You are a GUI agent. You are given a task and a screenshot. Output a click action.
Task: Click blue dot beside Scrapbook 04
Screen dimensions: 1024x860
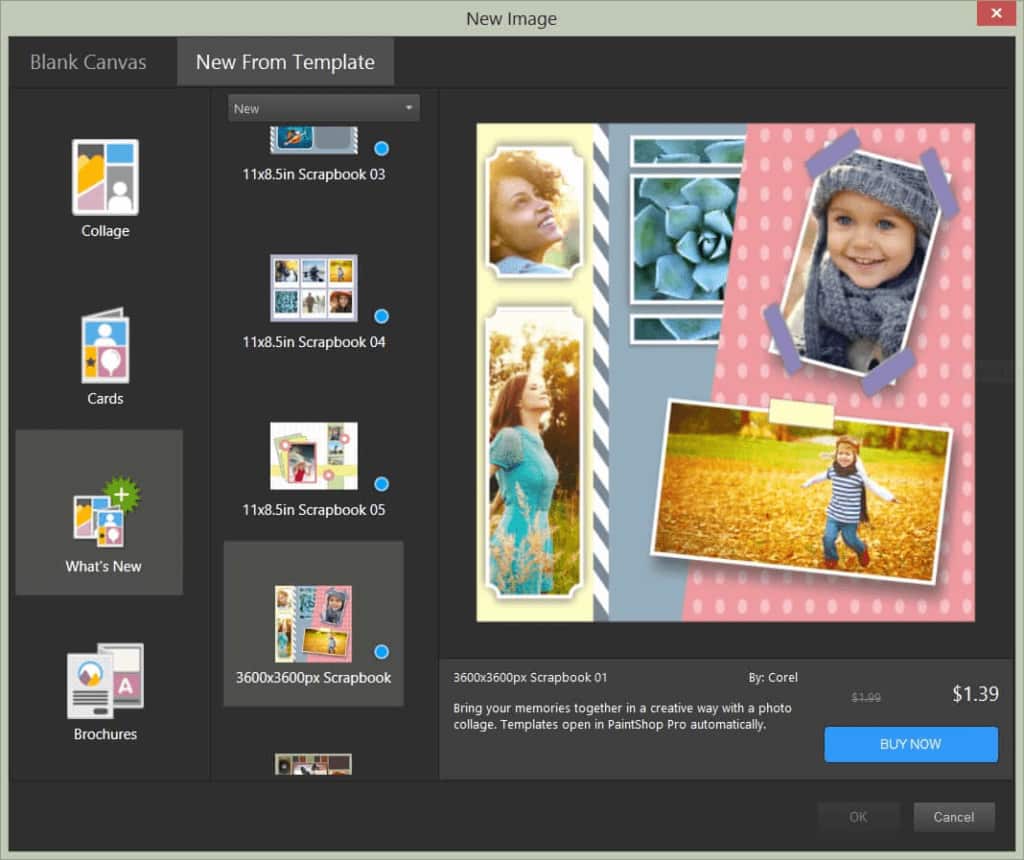[x=381, y=316]
